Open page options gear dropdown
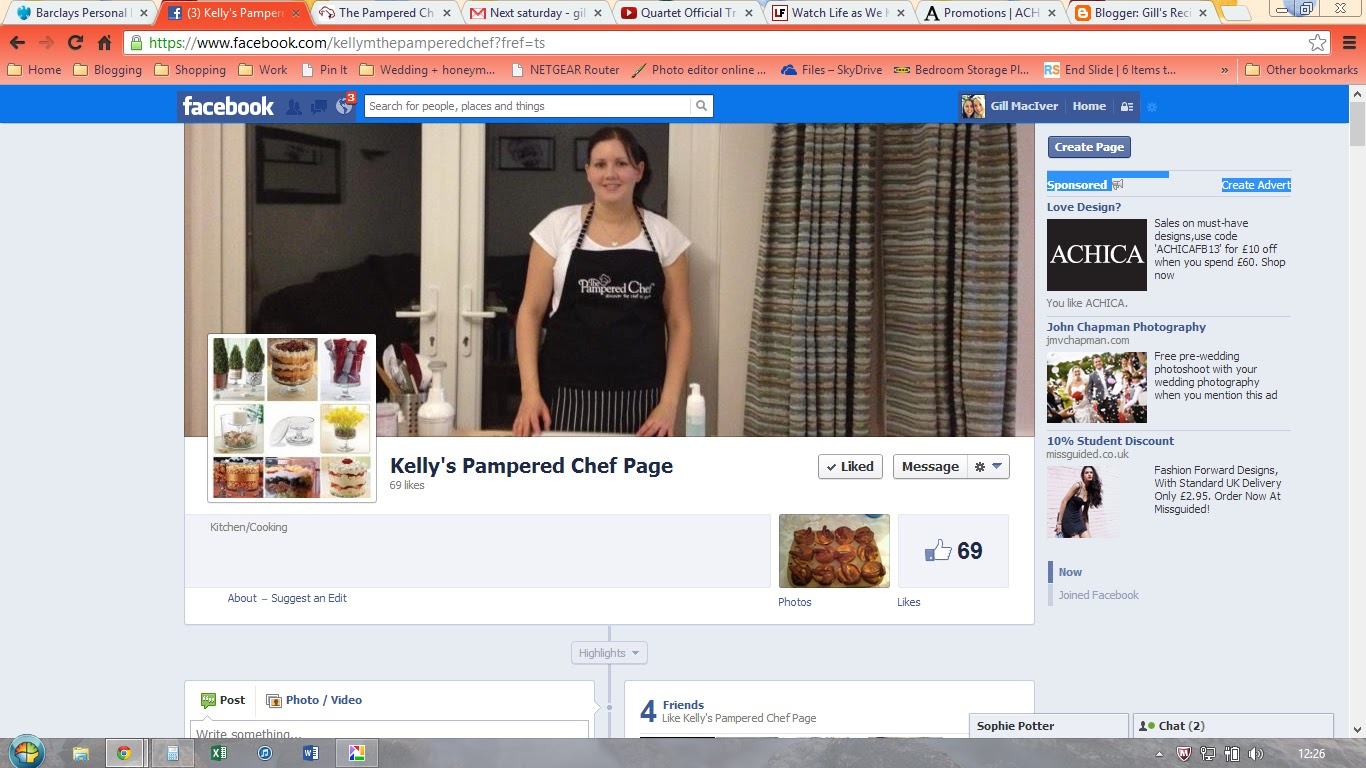Image resolution: width=1366 pixels, height=768 pixels. coord(987,466)
